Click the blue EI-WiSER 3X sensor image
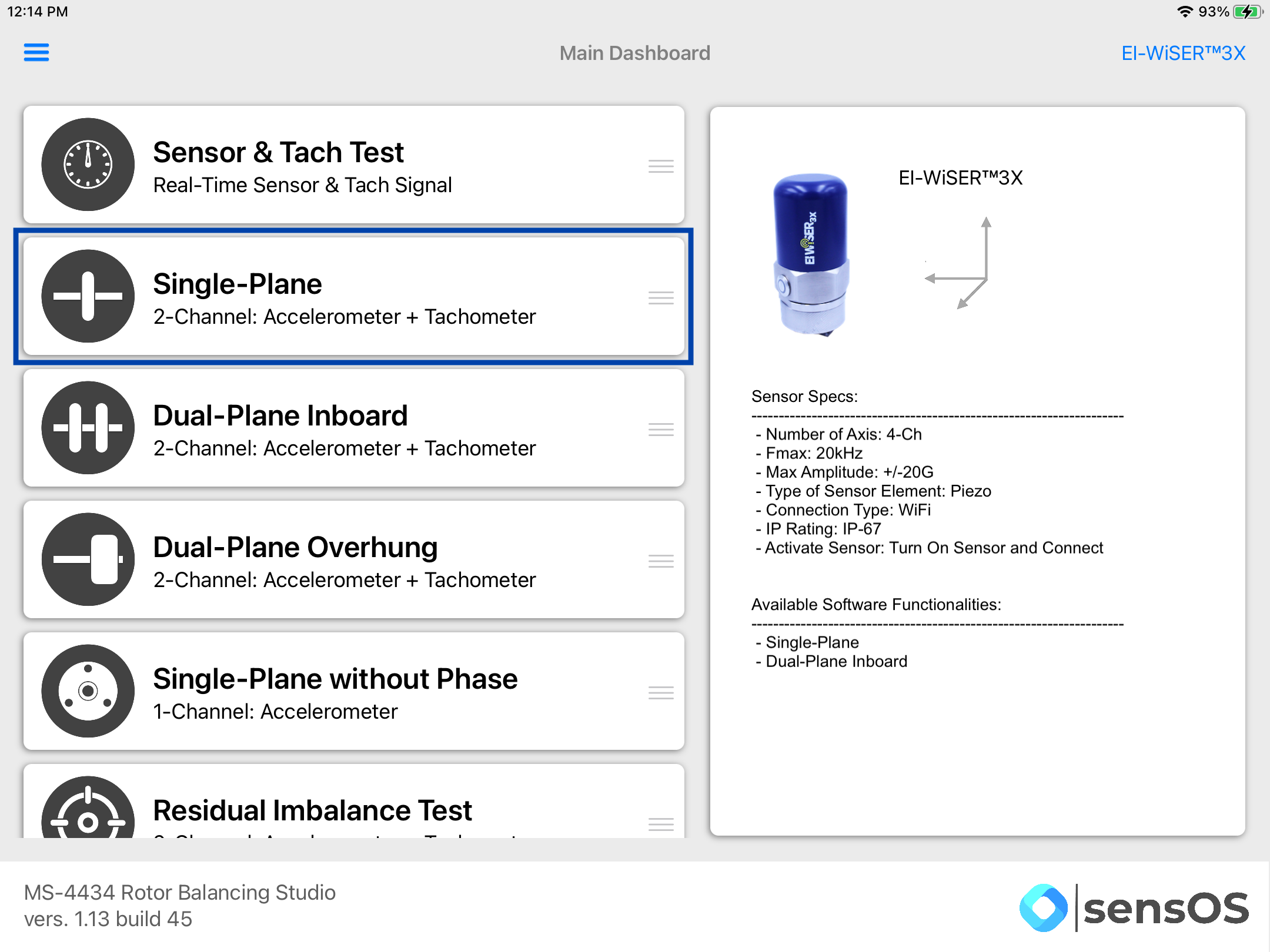The image size is (1270, 952). (811, 255)
